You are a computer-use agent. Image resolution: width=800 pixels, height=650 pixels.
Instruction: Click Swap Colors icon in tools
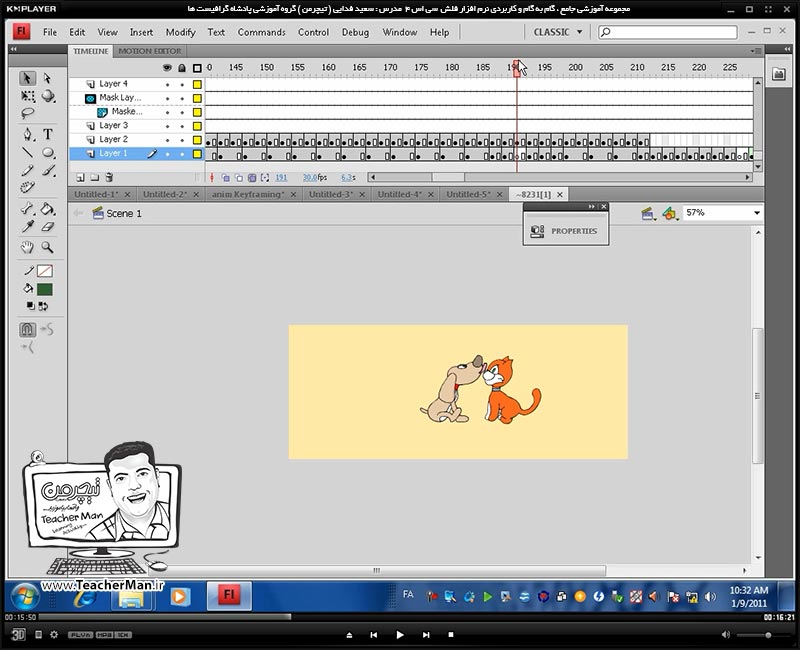point(44,306)
